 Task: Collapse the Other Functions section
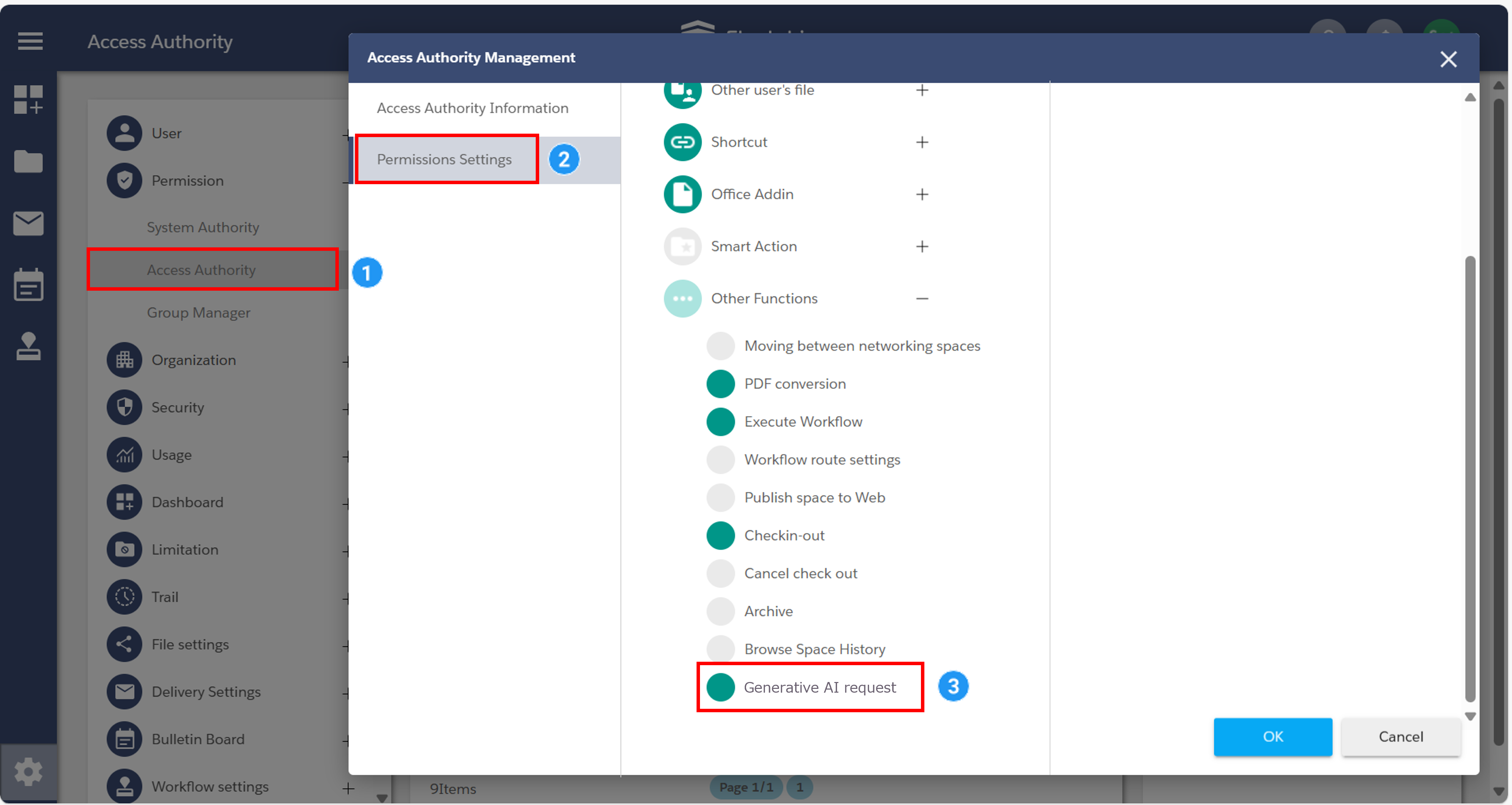click(922, 299)
